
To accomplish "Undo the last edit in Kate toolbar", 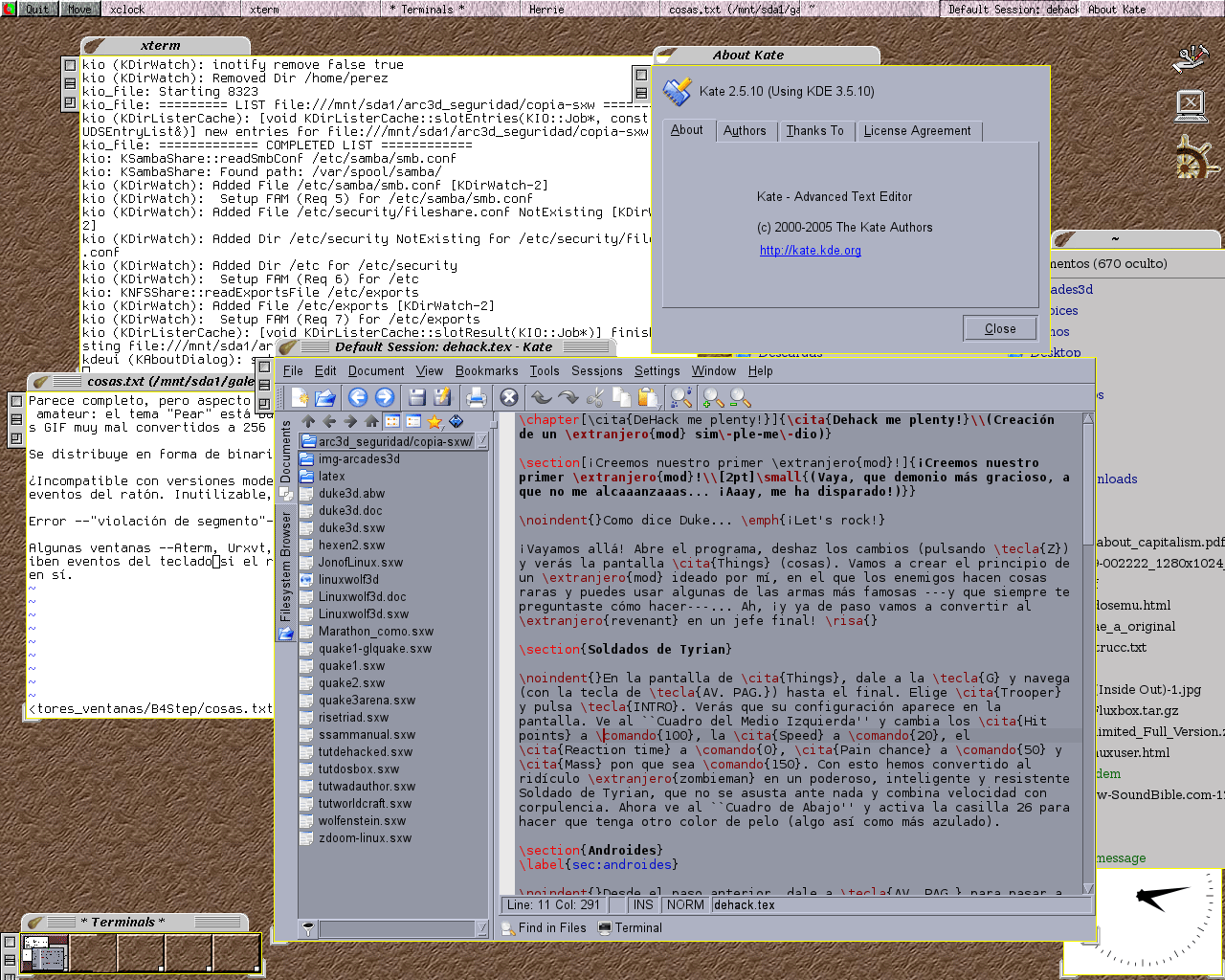I will (x=542, y=397).
